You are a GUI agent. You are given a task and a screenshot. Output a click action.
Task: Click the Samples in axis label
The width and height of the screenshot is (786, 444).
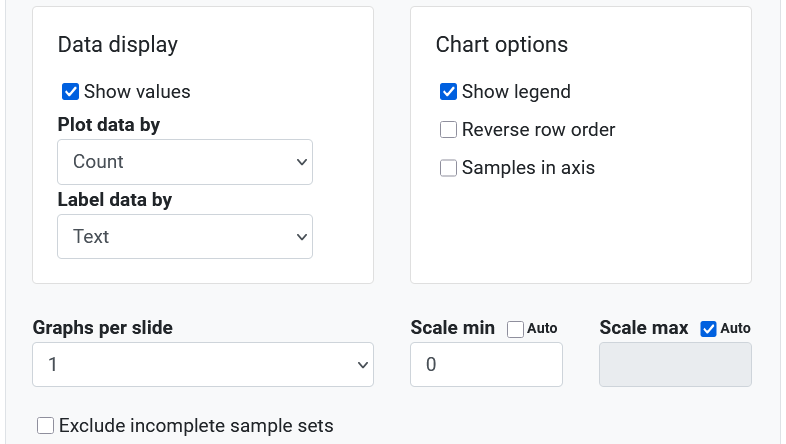coord(528,168)
